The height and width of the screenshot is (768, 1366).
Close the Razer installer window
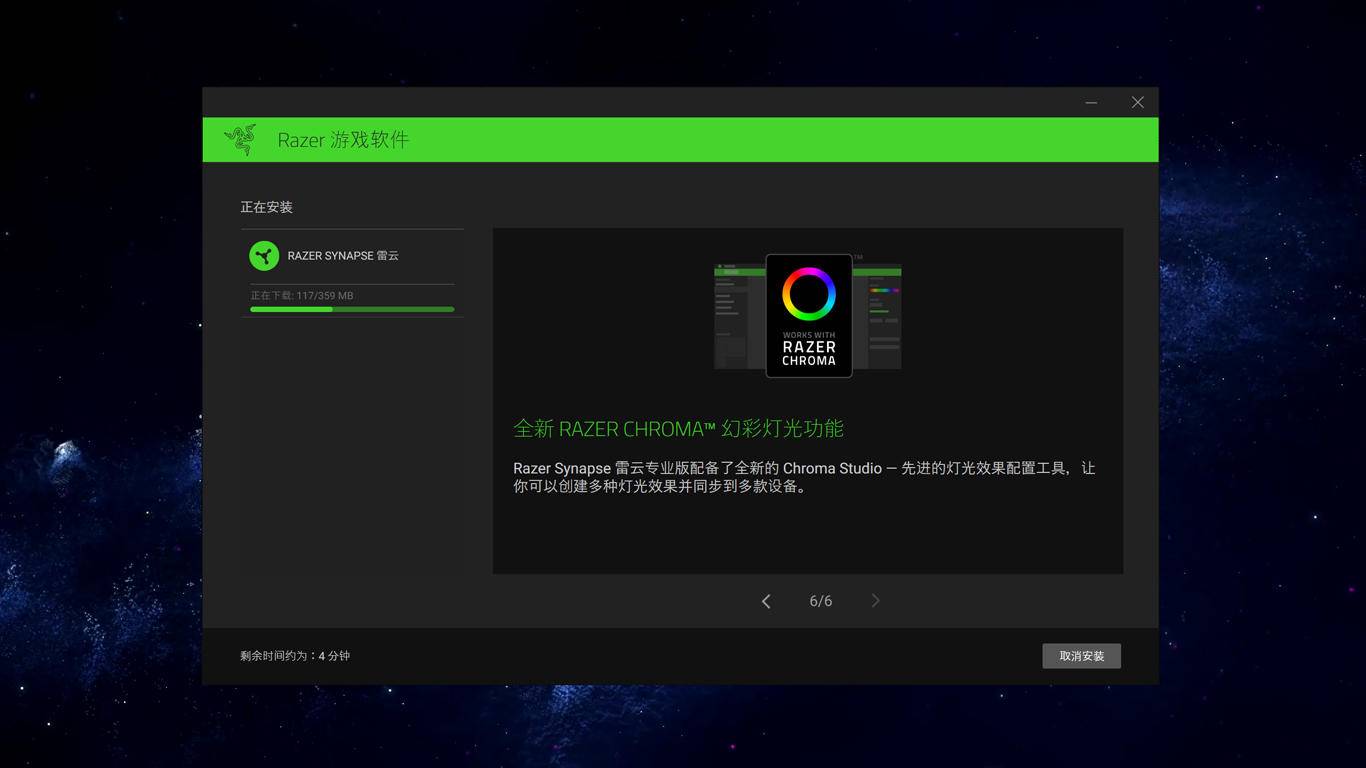[1137, 102]
